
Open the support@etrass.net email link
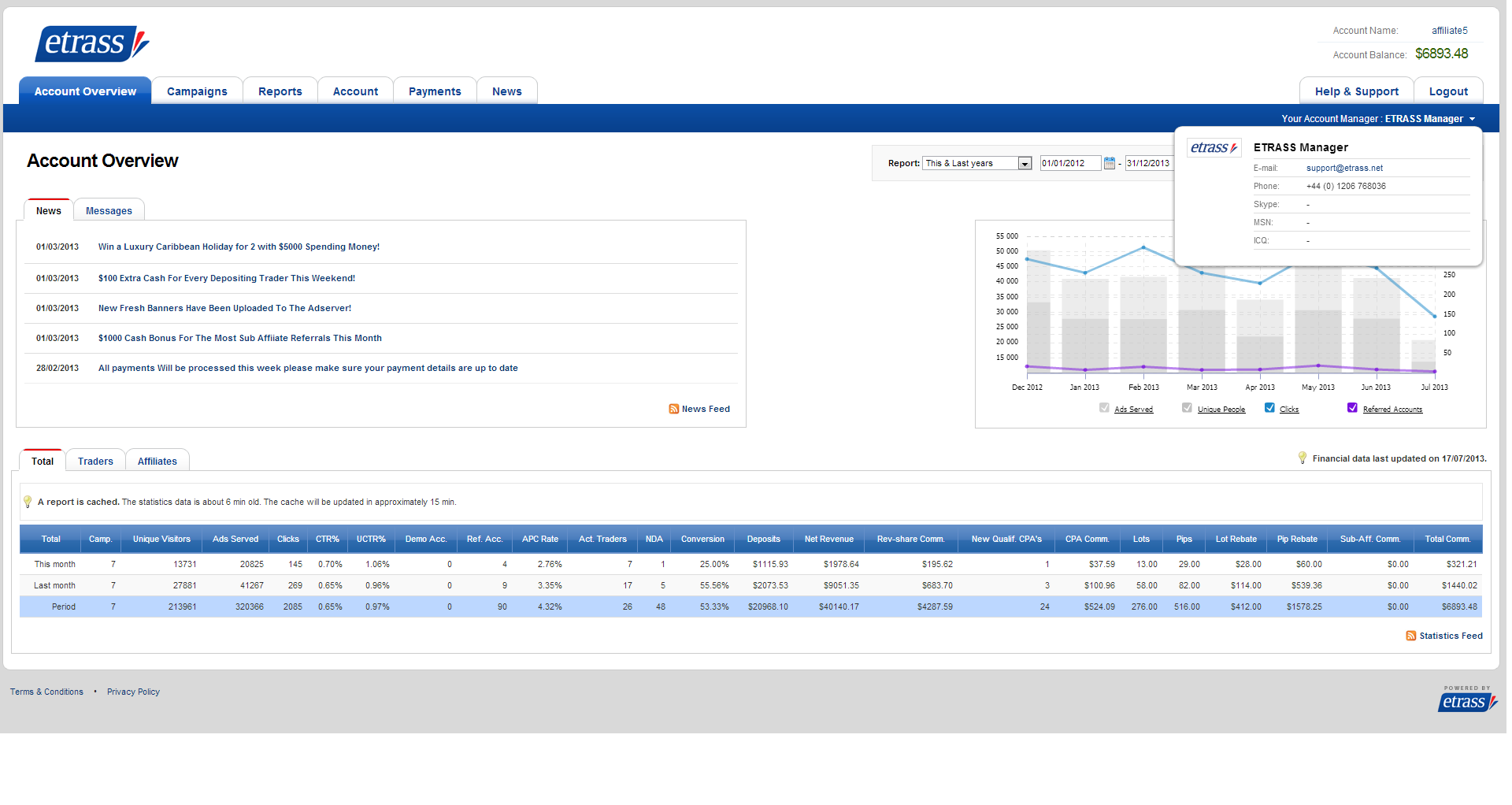1344,168
